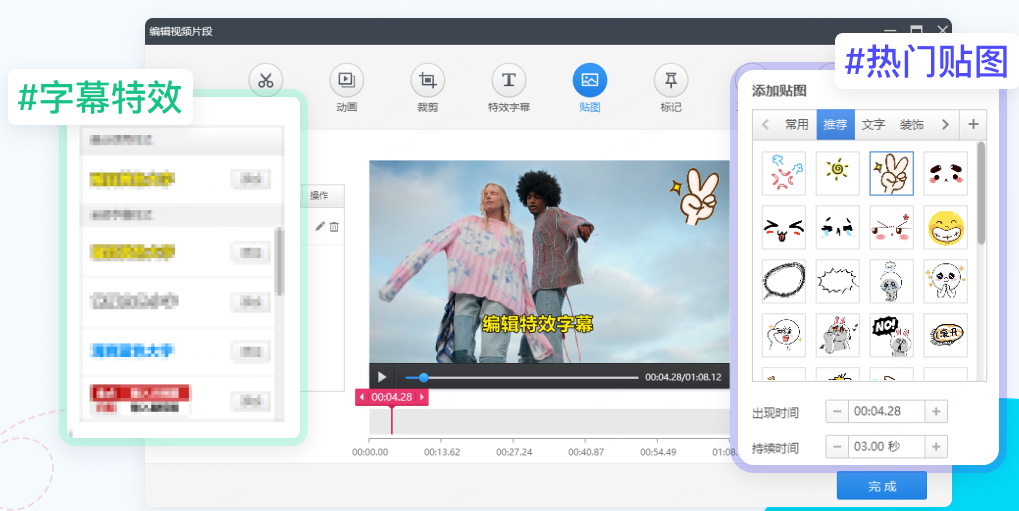Image resolution: width=1019 pixels, height=511 pixels.
Task: Pick the victory hand sticker in the panel
Action: (x=892, y=174)
